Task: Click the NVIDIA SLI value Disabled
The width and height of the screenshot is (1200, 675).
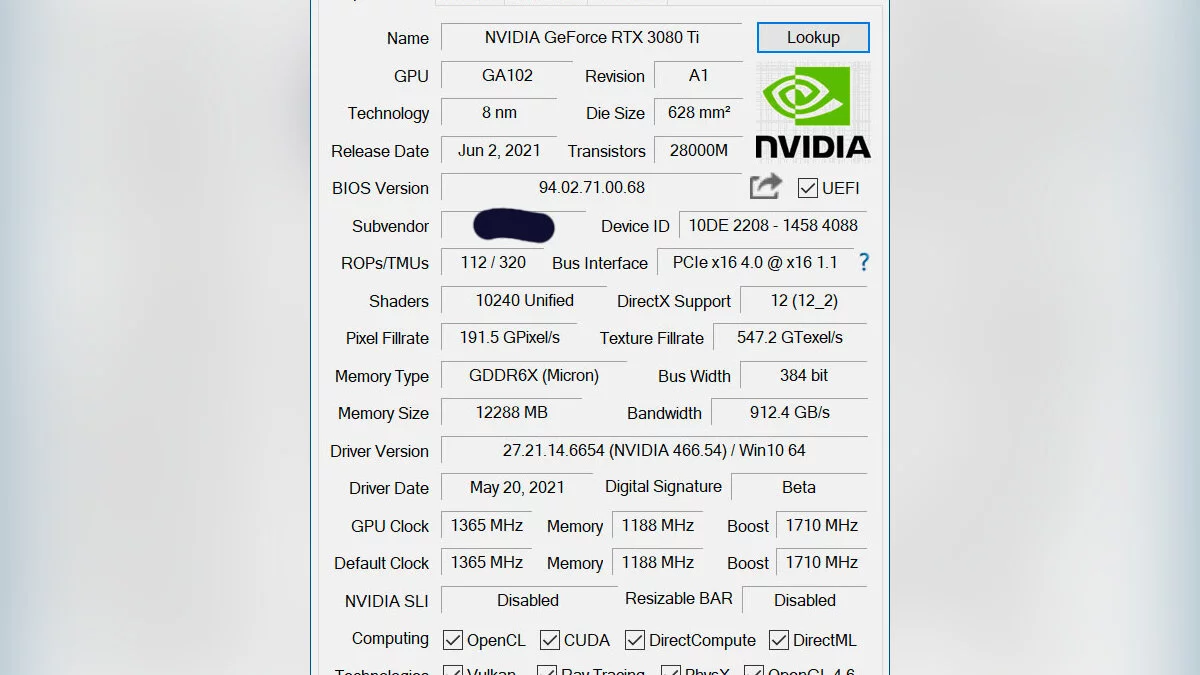Action: tap(528, 601)
